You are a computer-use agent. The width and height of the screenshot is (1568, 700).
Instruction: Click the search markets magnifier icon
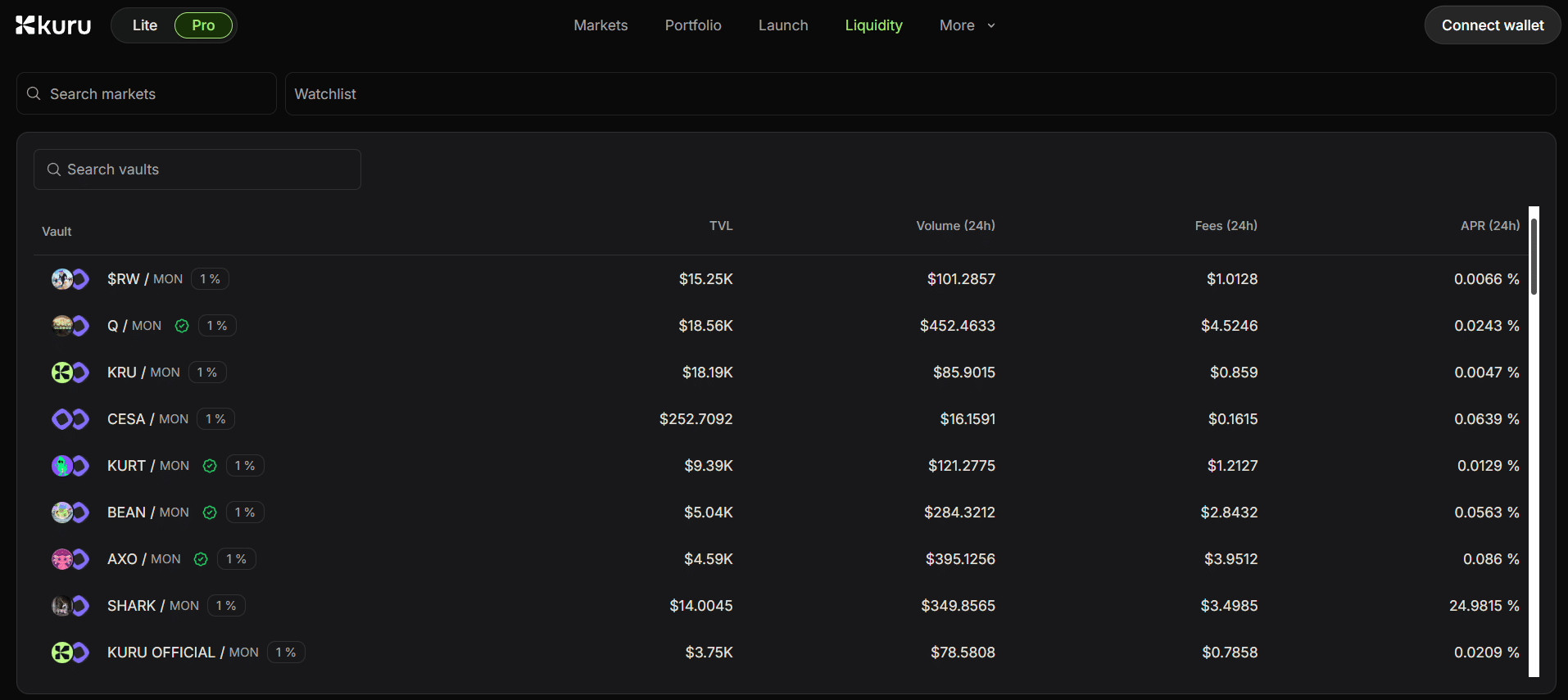(34, 93)
